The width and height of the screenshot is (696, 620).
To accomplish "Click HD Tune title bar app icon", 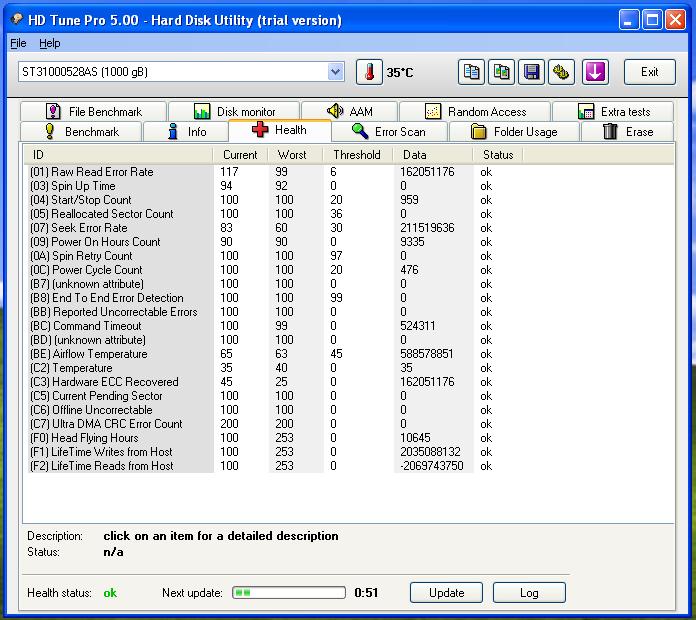I will coord(17,19).
